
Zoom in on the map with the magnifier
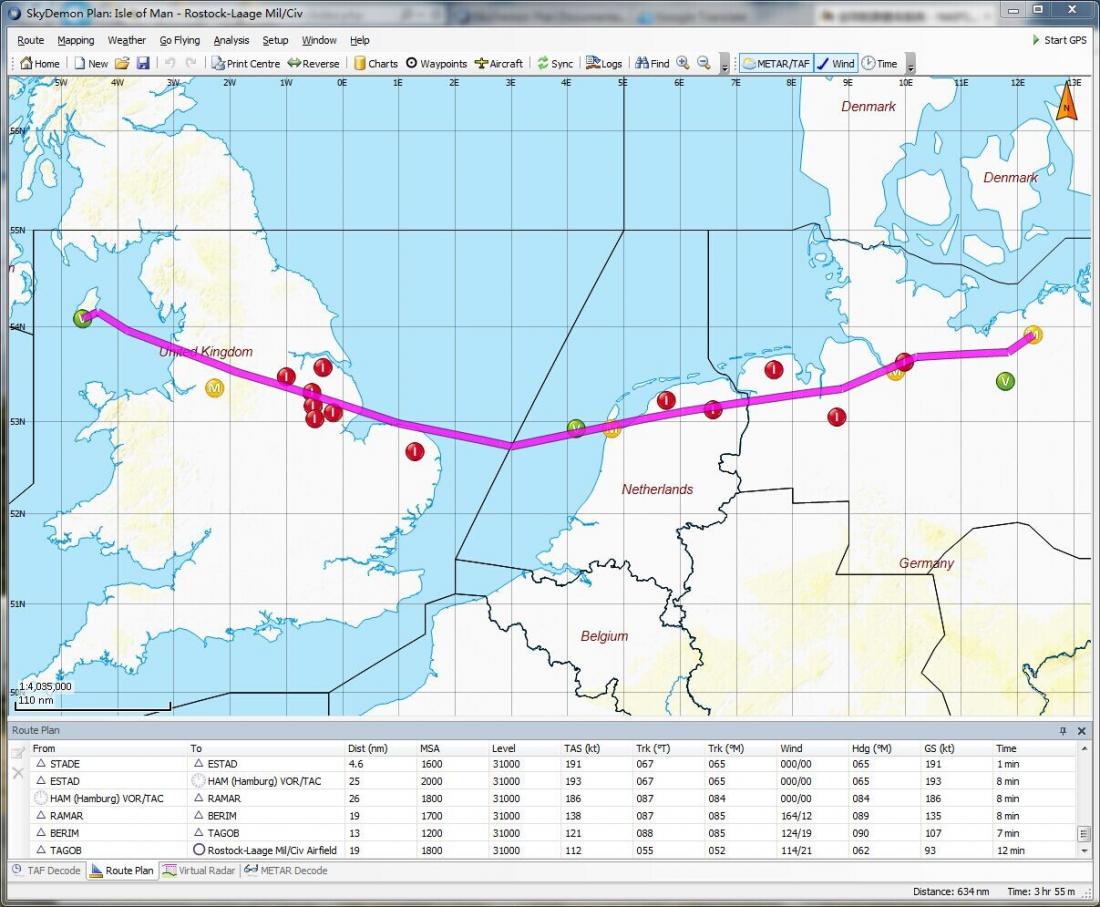coord(683,63)
